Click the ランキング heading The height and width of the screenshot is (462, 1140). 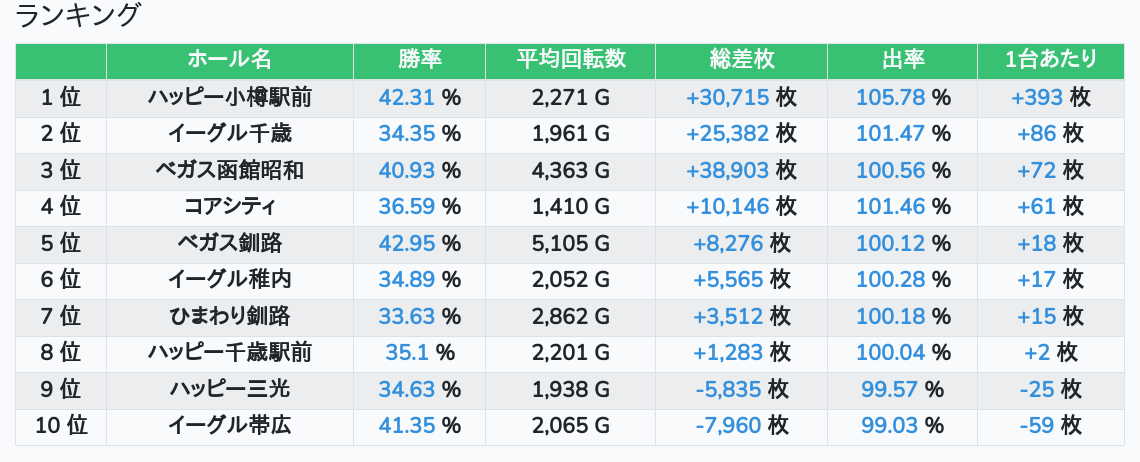tap(78, 16)
